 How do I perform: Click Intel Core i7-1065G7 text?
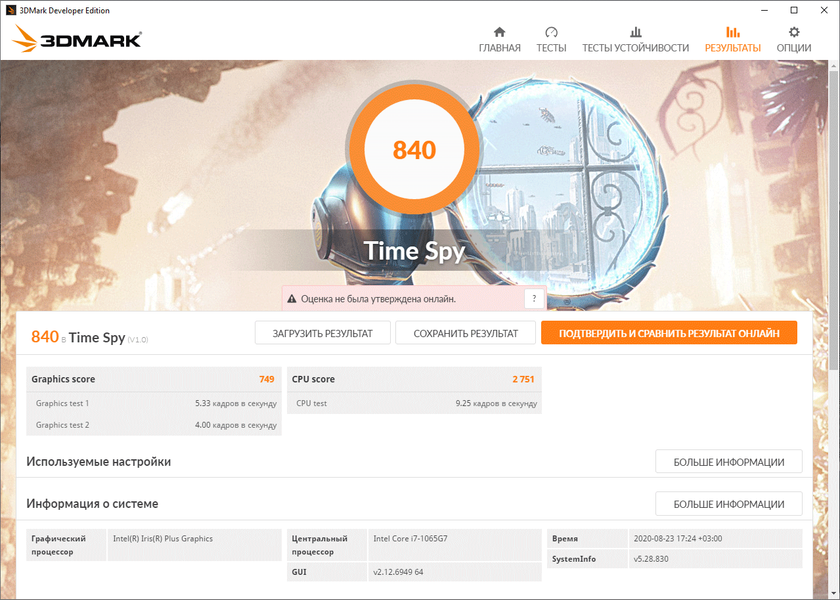410,538
